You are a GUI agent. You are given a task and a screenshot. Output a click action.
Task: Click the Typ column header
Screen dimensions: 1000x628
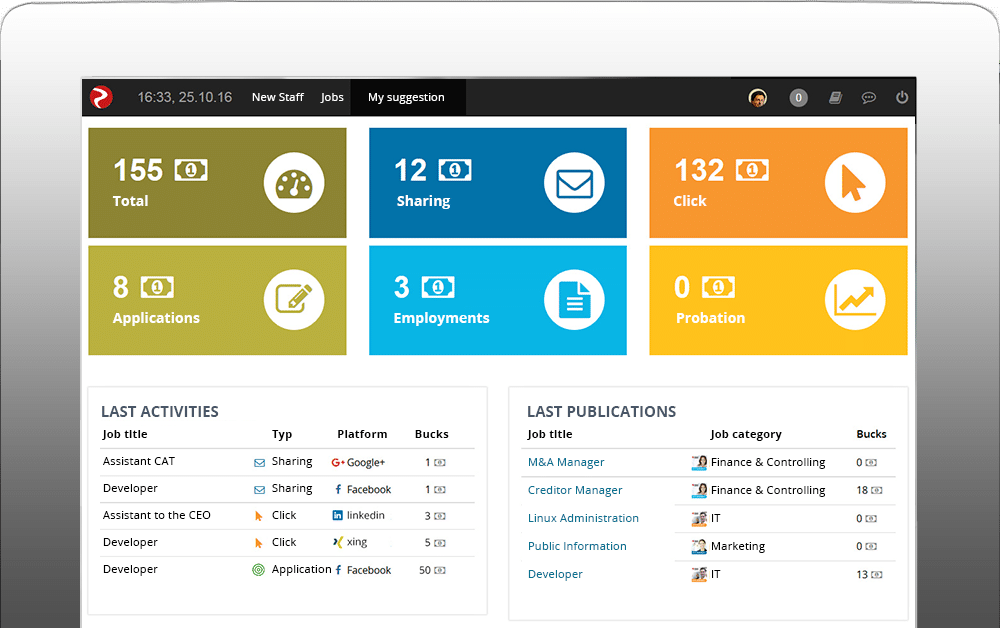click(281, 435)
